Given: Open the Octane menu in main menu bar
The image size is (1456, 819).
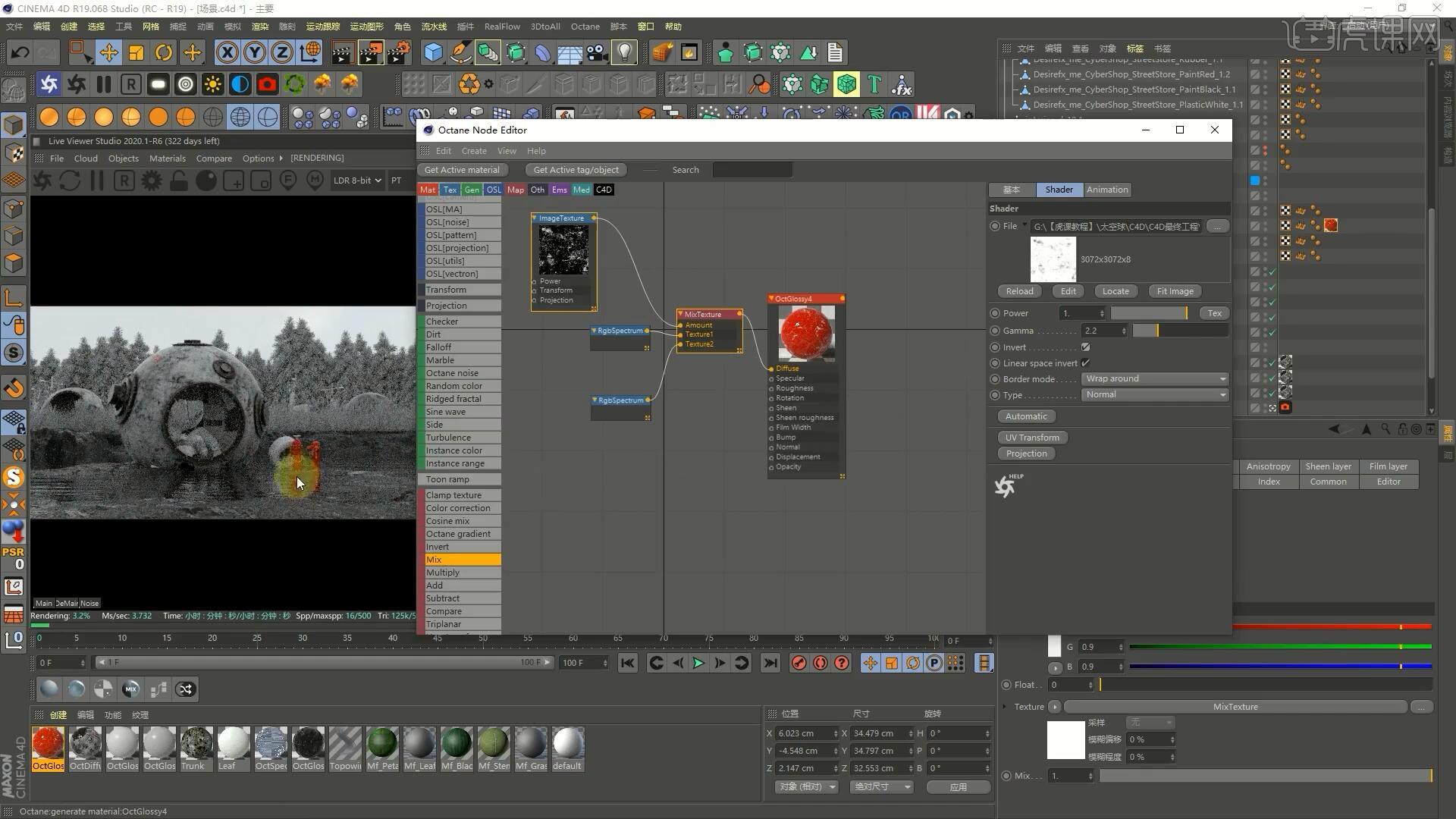Looking at the screenshot, I should pos(585,27).
